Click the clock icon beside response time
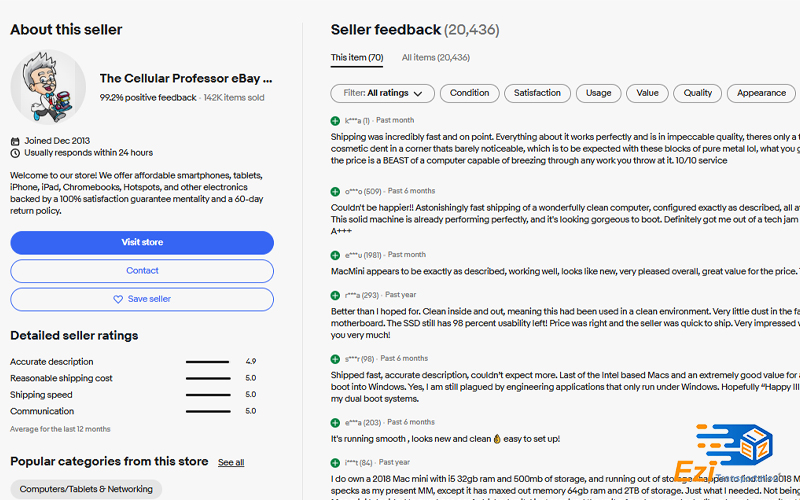800x500 pixels. [15, 153]
